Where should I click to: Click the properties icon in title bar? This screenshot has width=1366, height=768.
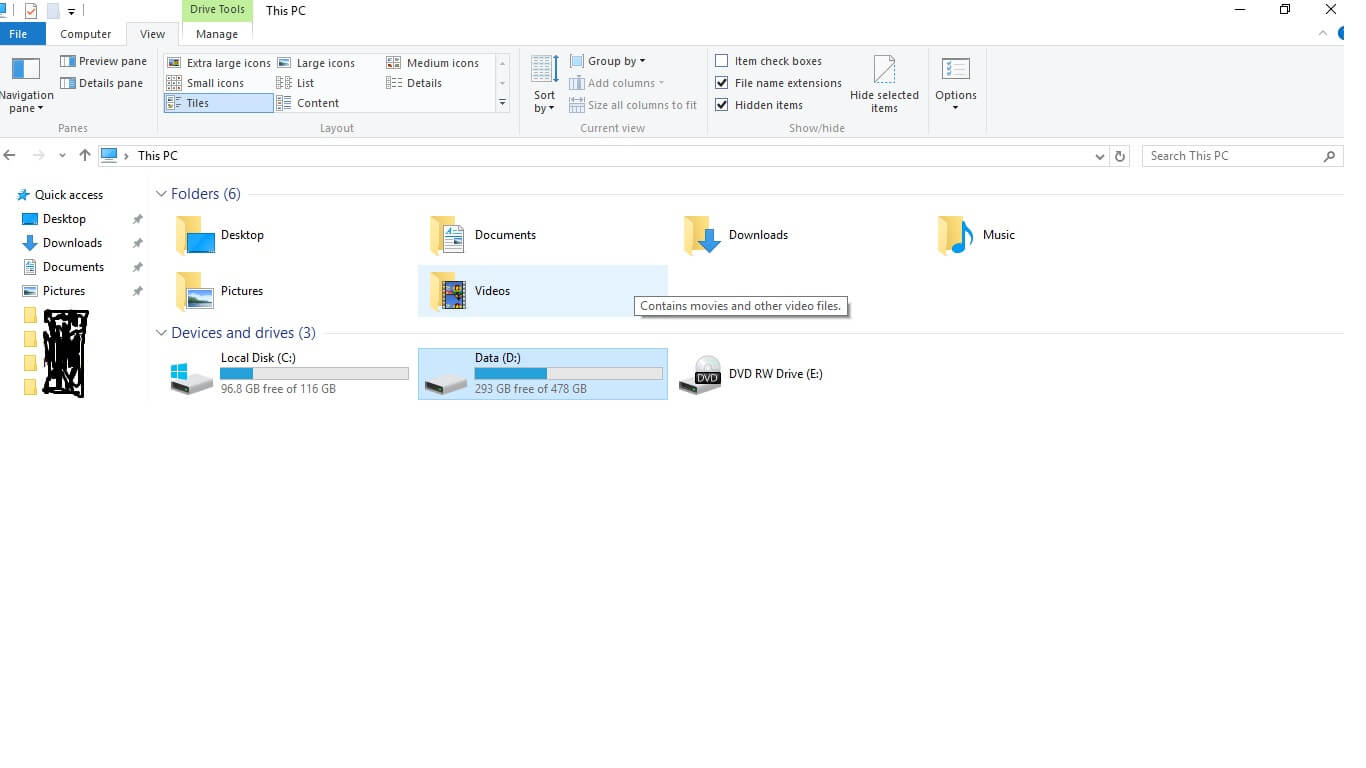31,11
